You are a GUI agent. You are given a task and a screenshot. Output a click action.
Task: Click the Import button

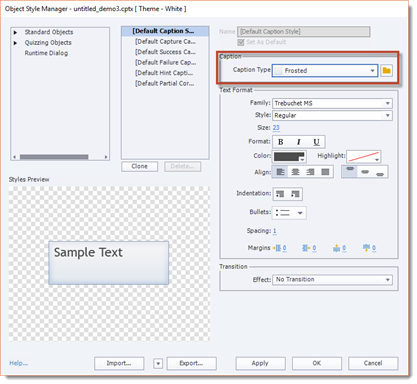click(x=119, y=363)
